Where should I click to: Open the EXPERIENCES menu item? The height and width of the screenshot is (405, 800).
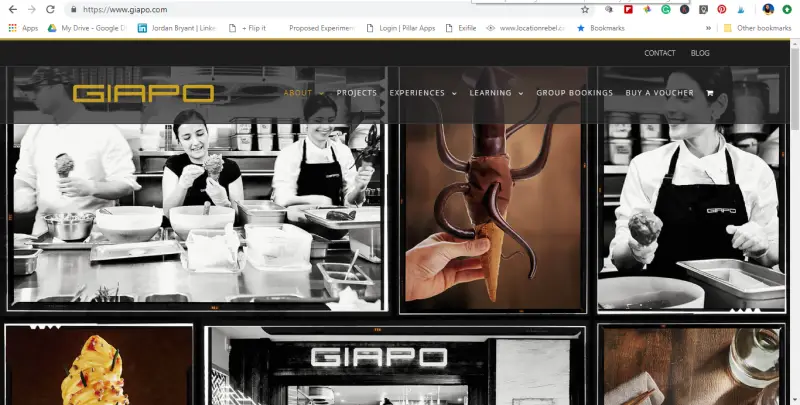(x=417, y=93)
